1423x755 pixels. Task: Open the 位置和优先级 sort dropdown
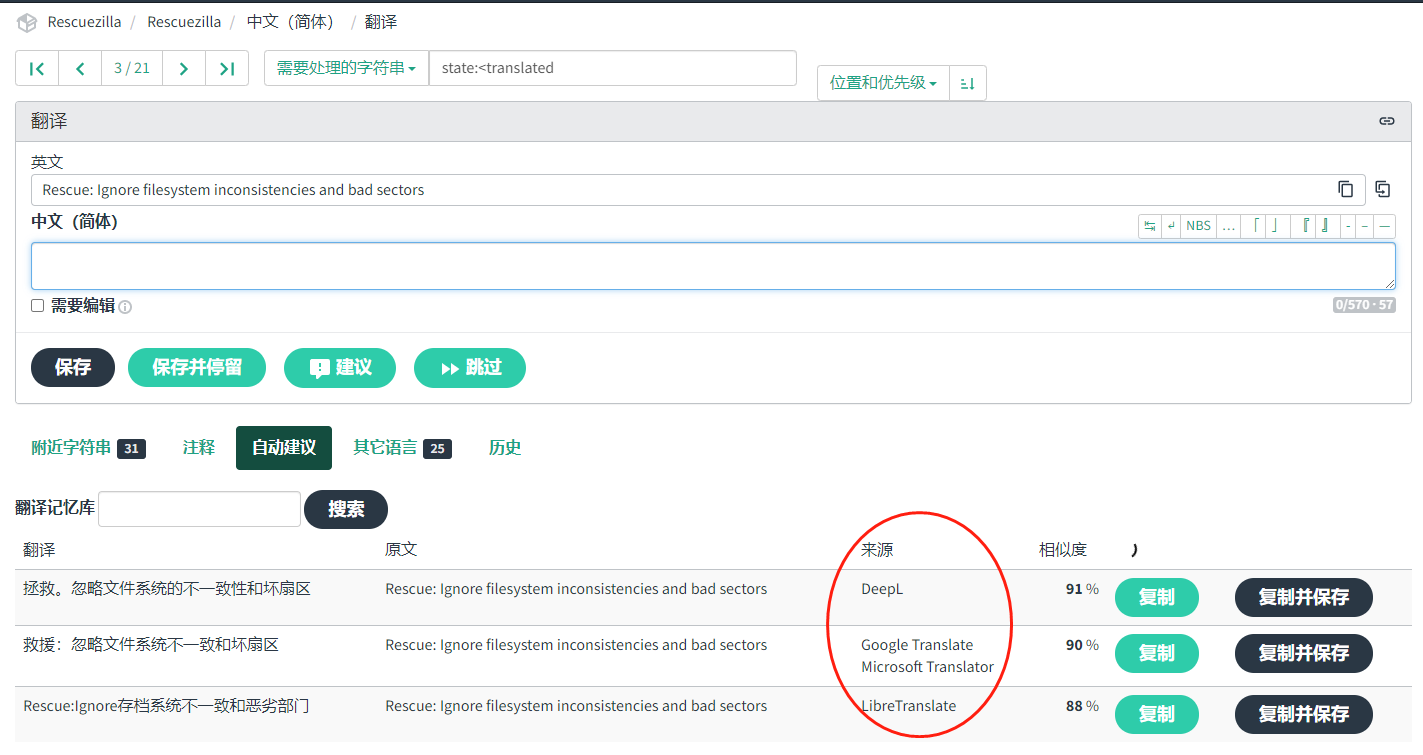pos(881,83)
